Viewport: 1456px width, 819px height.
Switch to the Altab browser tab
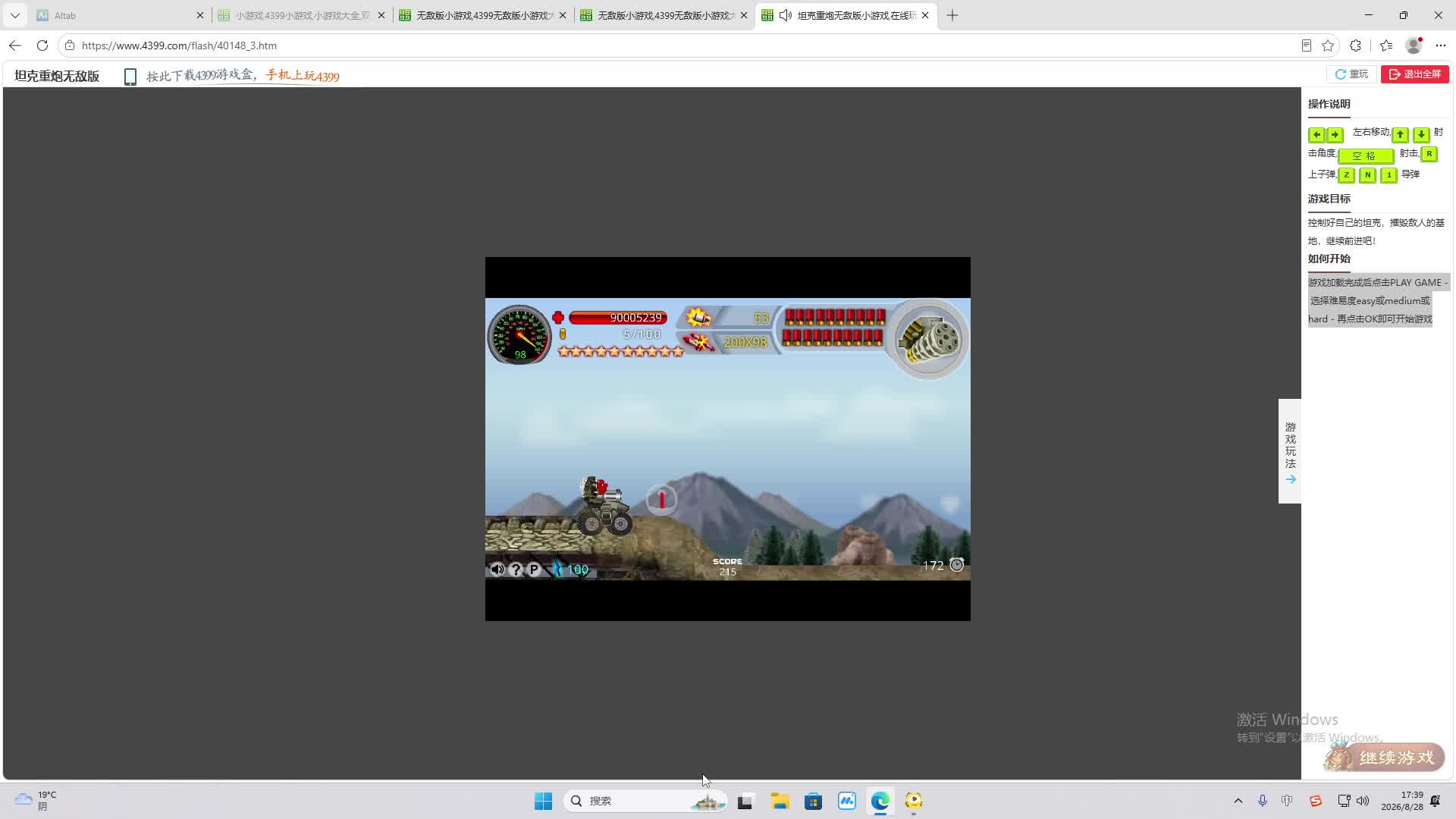coord(120,15)
